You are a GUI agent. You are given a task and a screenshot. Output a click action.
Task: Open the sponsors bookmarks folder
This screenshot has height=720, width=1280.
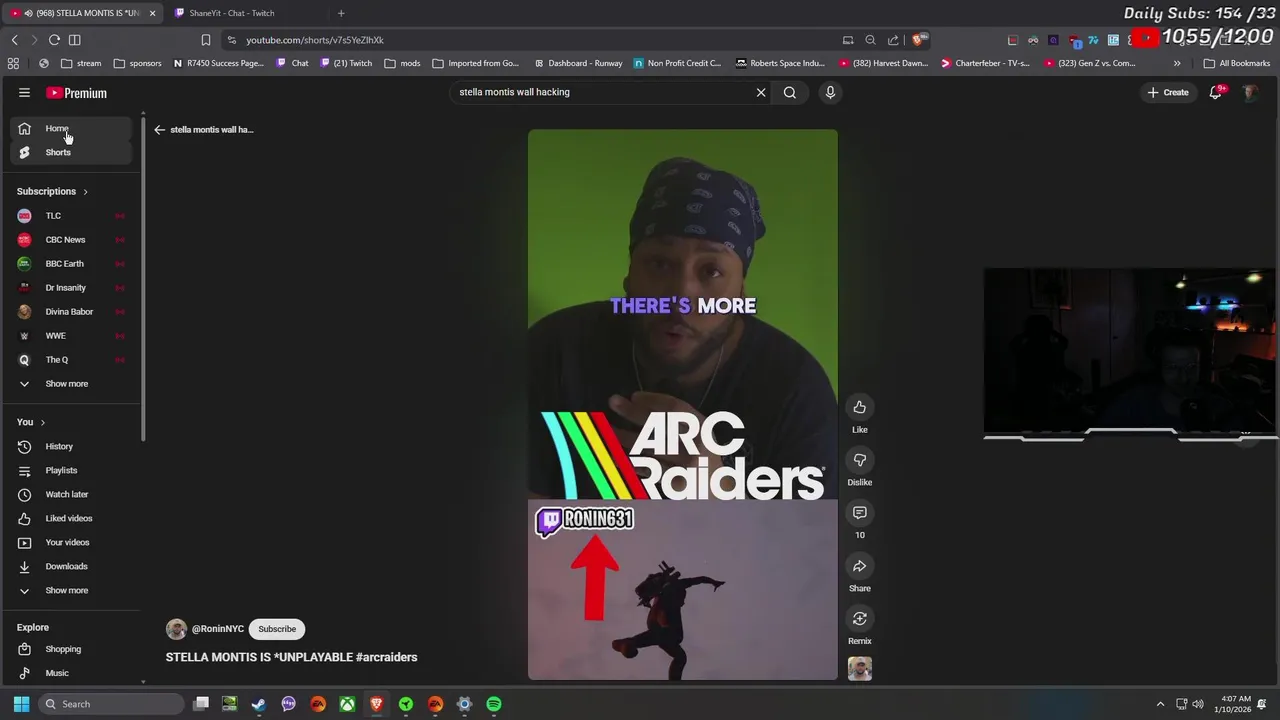click(x=137, y=63)
